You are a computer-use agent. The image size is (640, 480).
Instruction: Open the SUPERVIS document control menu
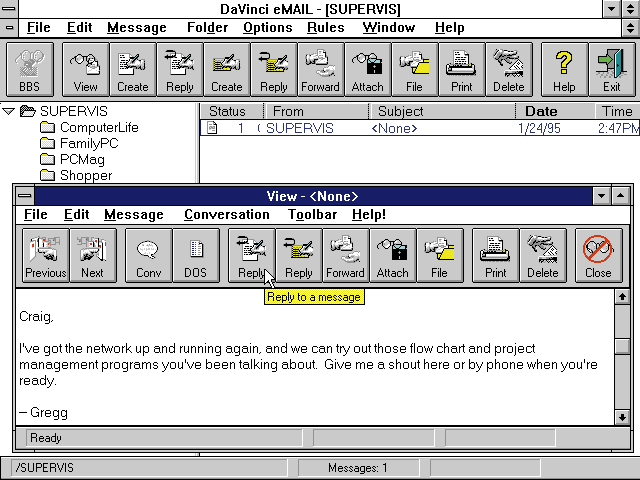pyautogui.click(x=9, y=28)
